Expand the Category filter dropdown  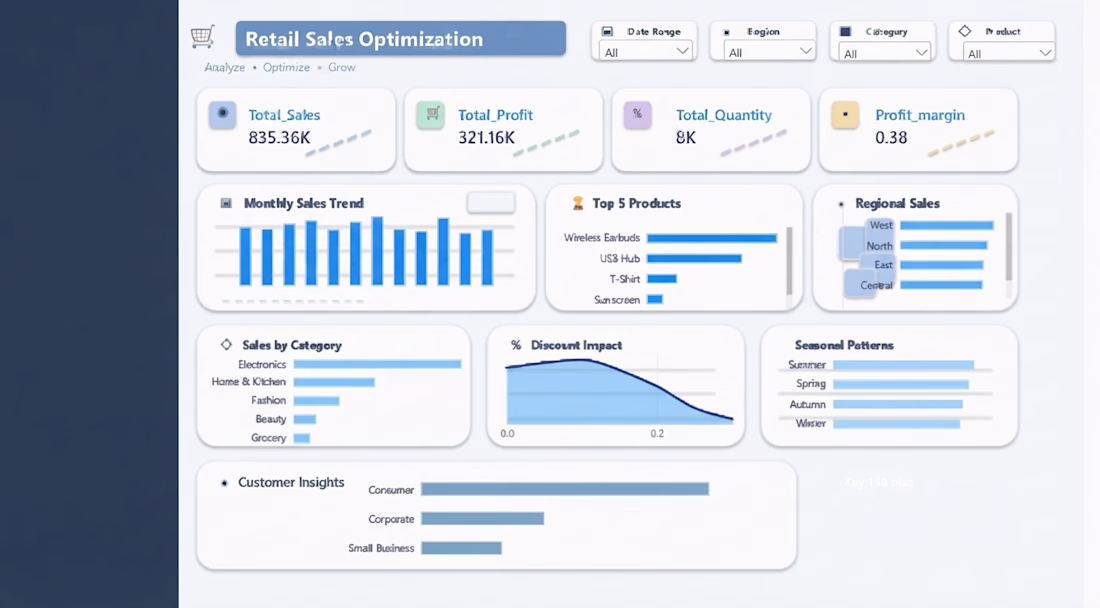pyautogui.click(x=885, y=53)
